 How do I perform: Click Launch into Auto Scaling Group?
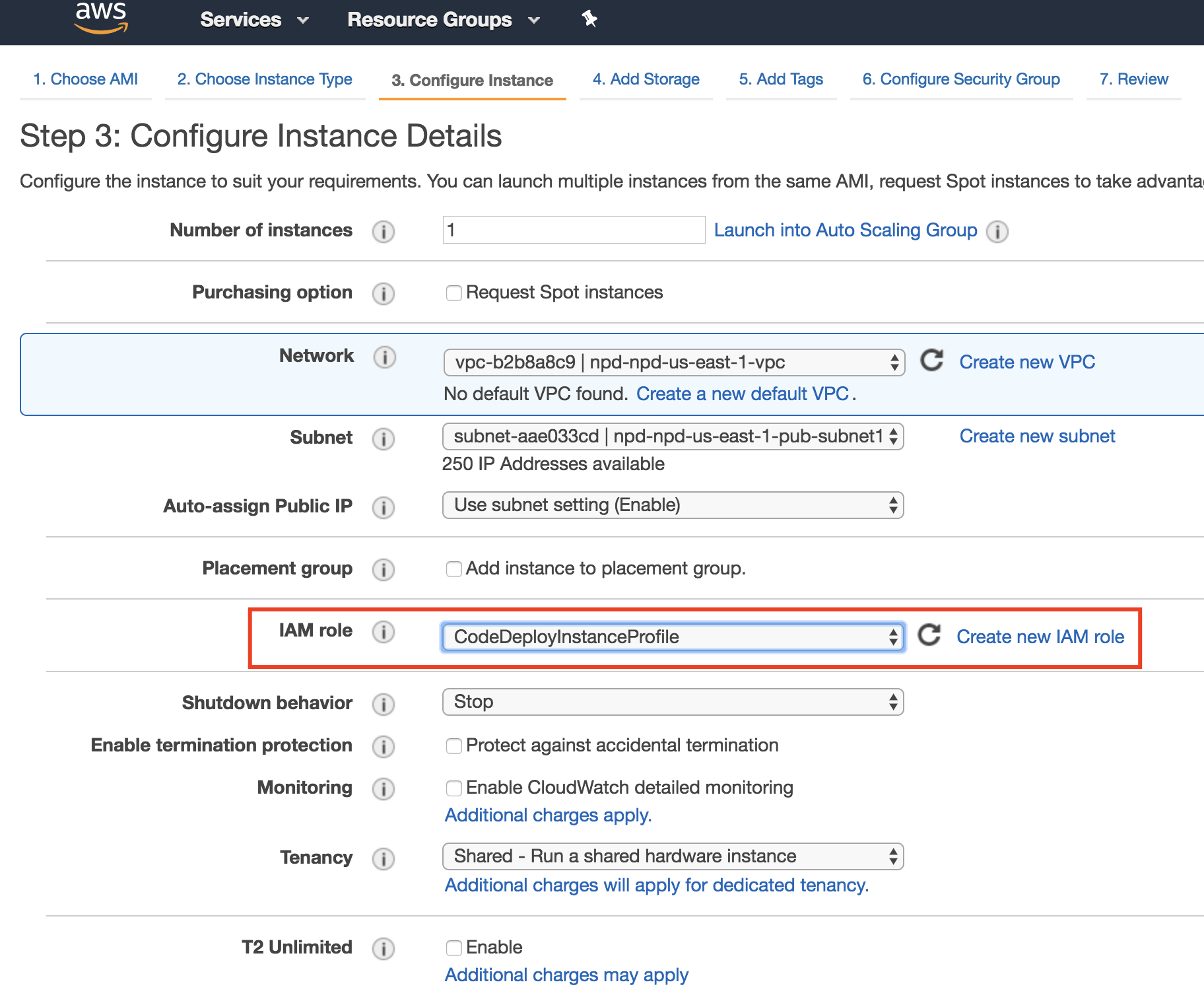click(x=845, y=230)
